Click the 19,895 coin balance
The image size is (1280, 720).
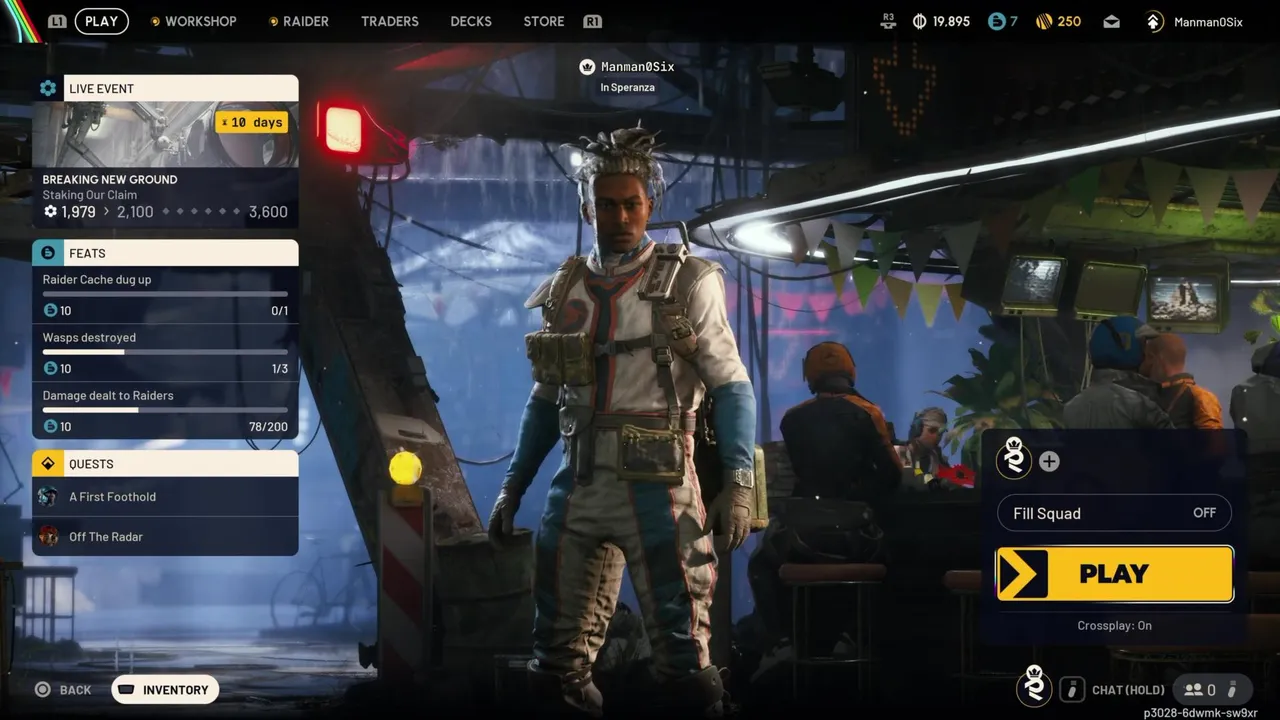[x=951, y=21]
